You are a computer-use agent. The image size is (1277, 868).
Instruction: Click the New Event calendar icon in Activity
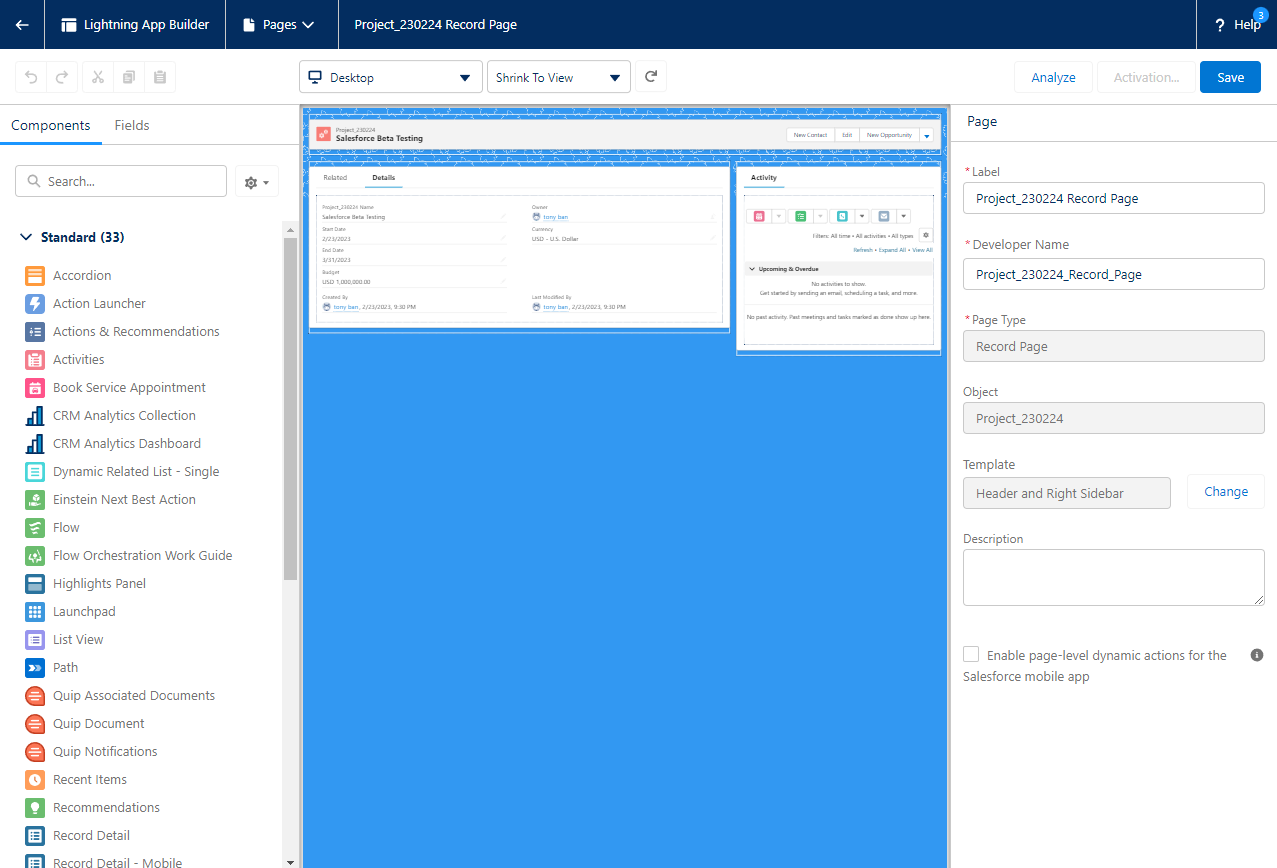(759, 216)
